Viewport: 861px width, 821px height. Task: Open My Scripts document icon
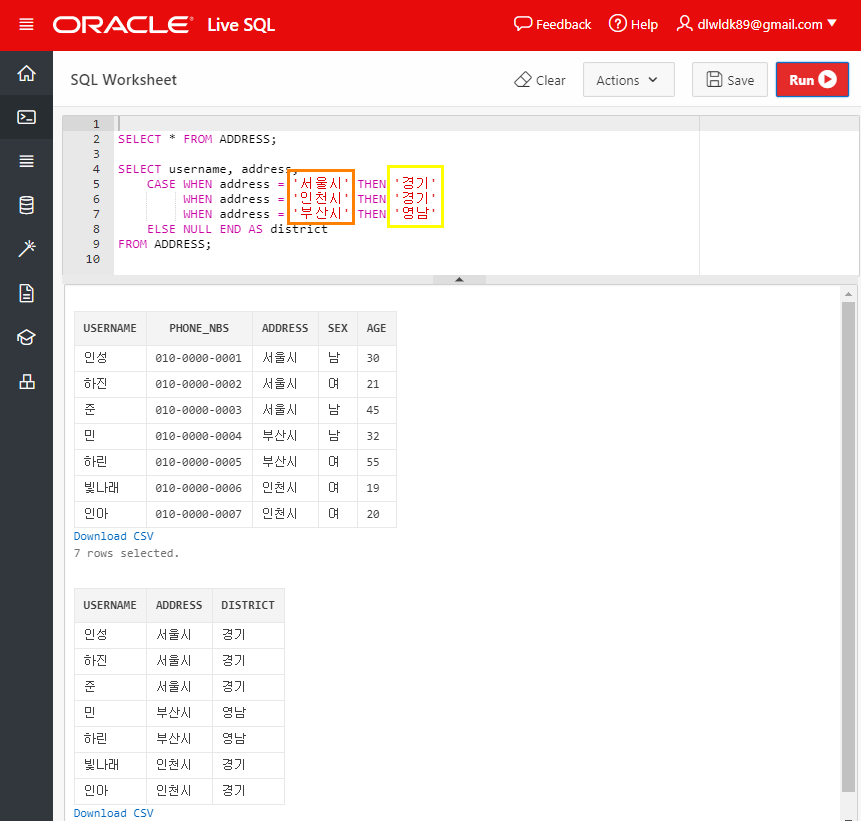click(x=26, y=293)
